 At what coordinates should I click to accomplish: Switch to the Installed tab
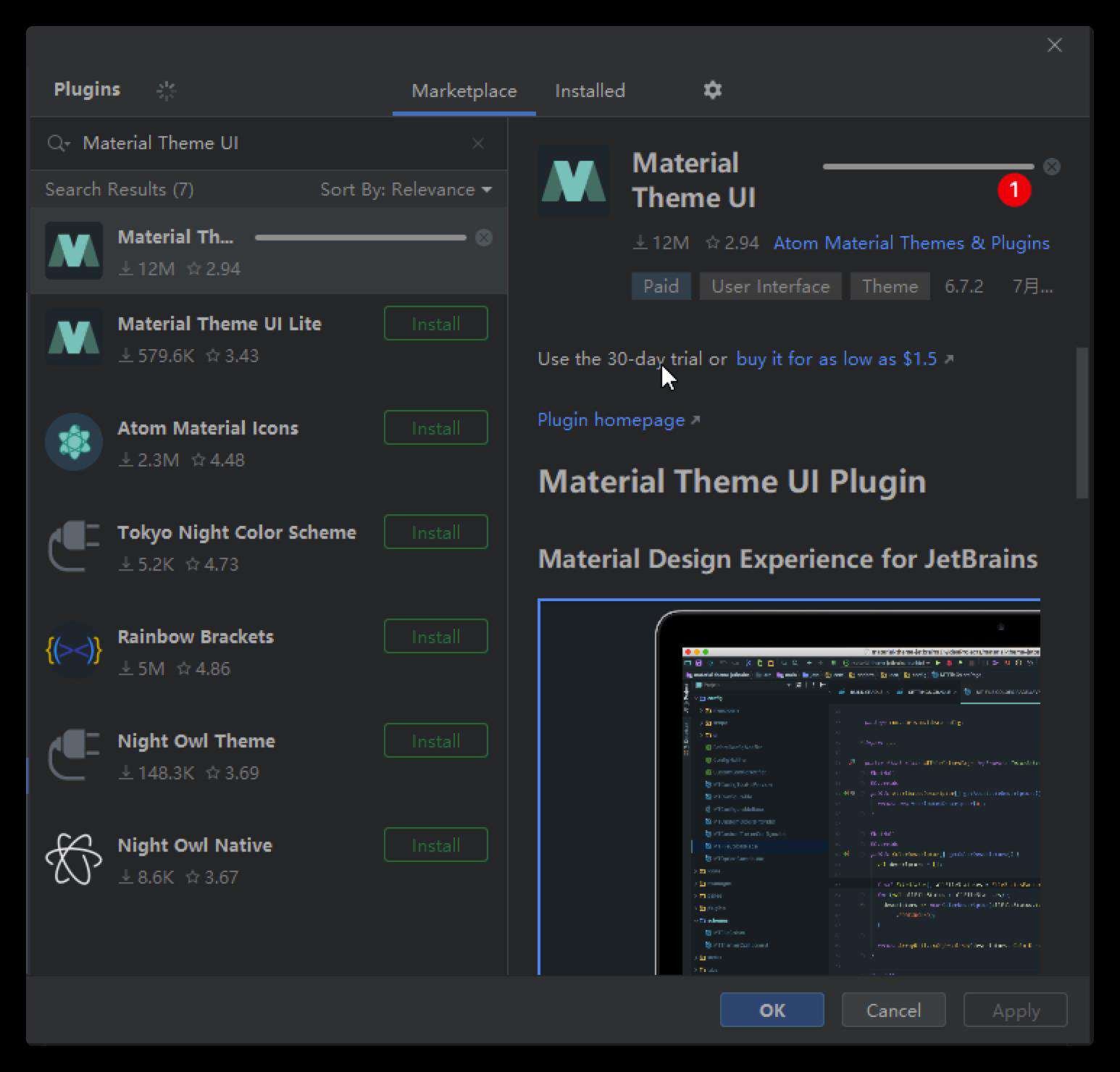(590, 91)
